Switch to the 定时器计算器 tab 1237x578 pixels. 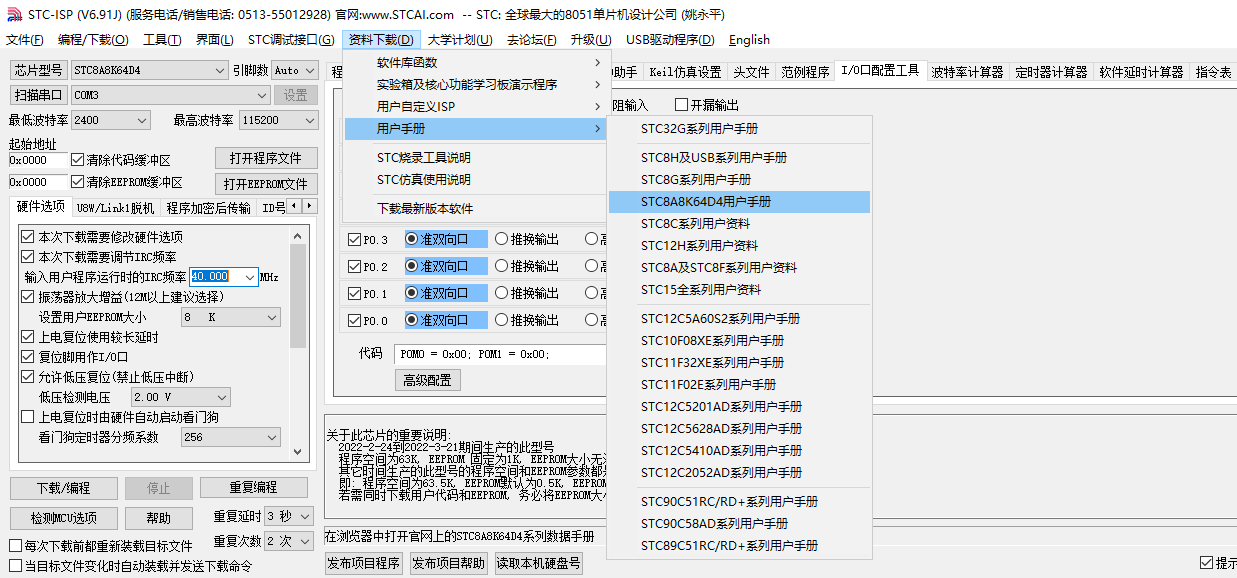point(1051,72)
